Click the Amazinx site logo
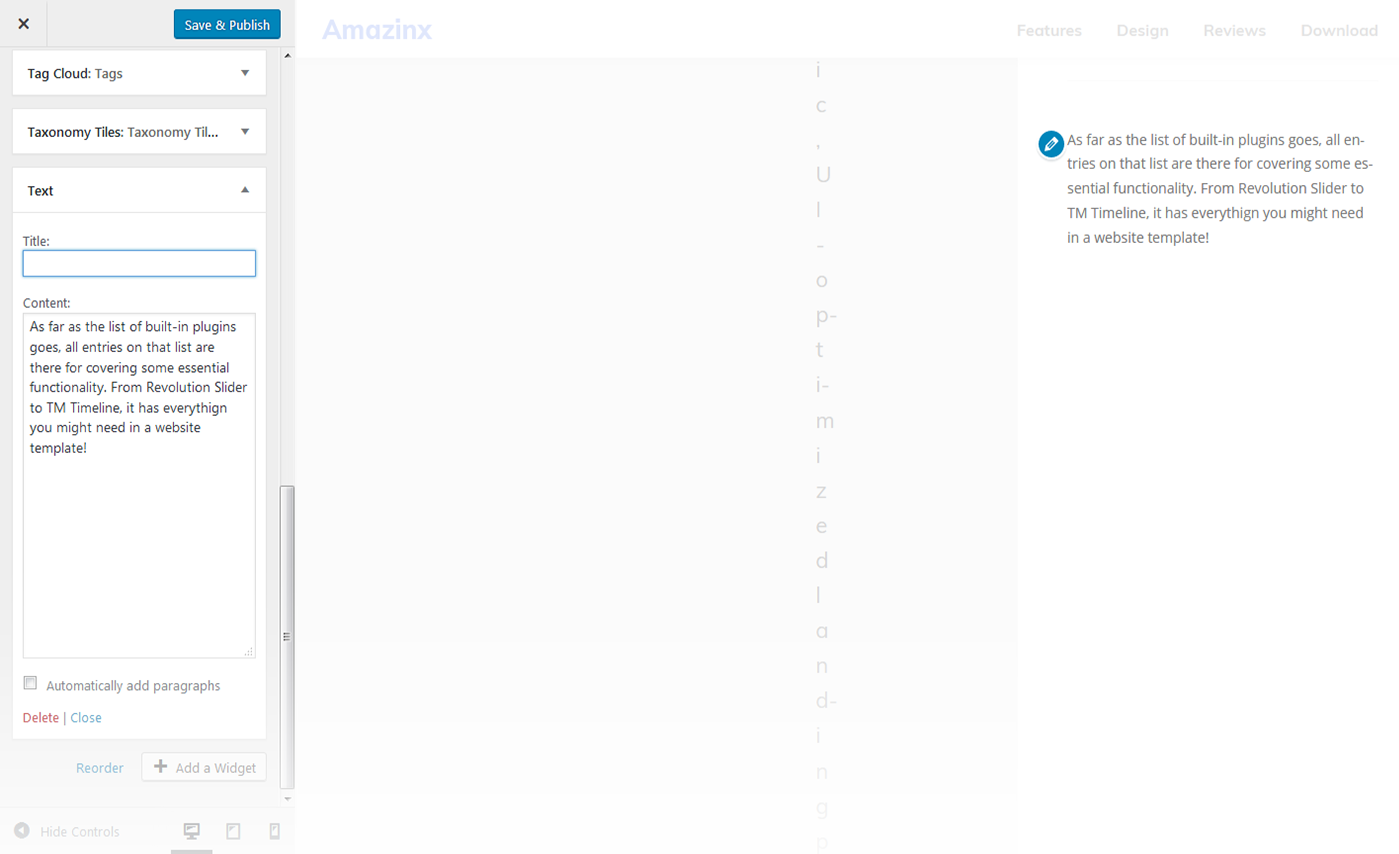 coord(377,30)
